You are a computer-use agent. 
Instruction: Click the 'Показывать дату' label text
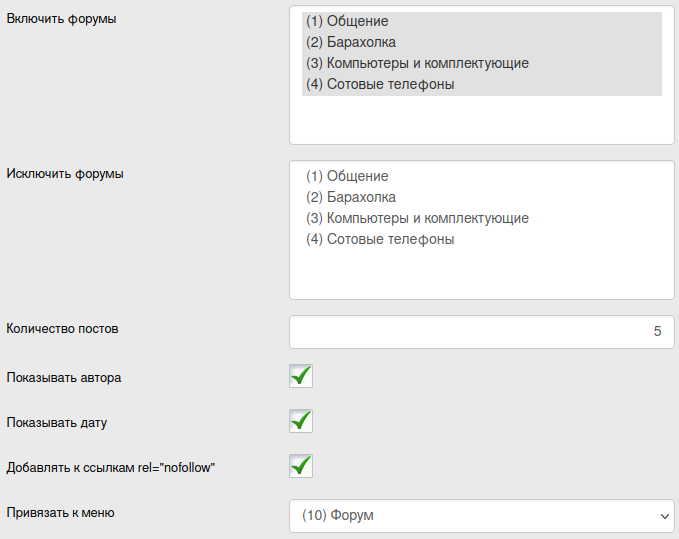[x=57, y=423]
